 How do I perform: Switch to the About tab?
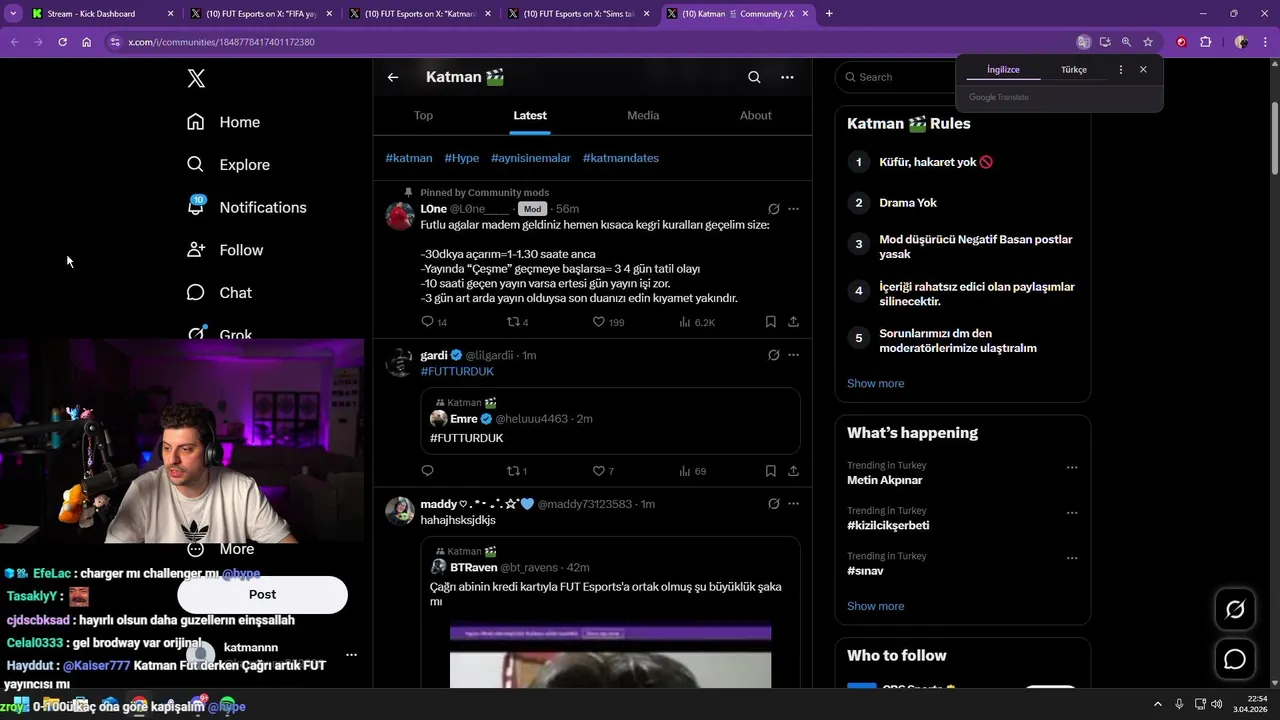coord(756,115)
